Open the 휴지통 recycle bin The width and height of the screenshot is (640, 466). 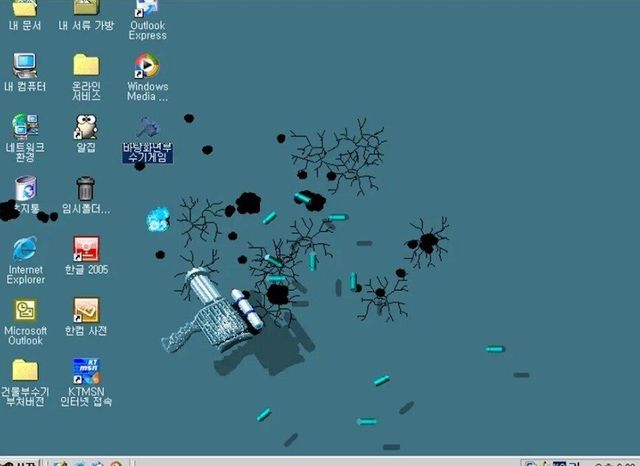pos(25,189)
